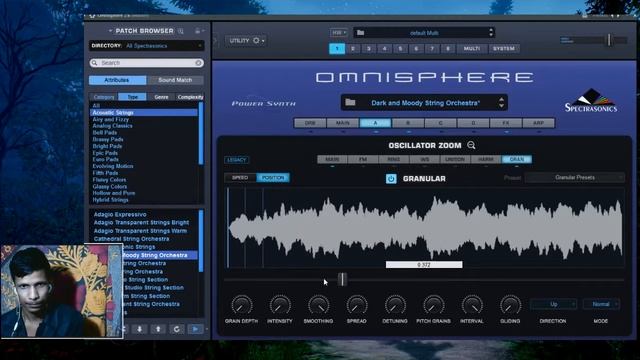
Task: Switch to Sound Match view
Action: [x=175, y=80]
